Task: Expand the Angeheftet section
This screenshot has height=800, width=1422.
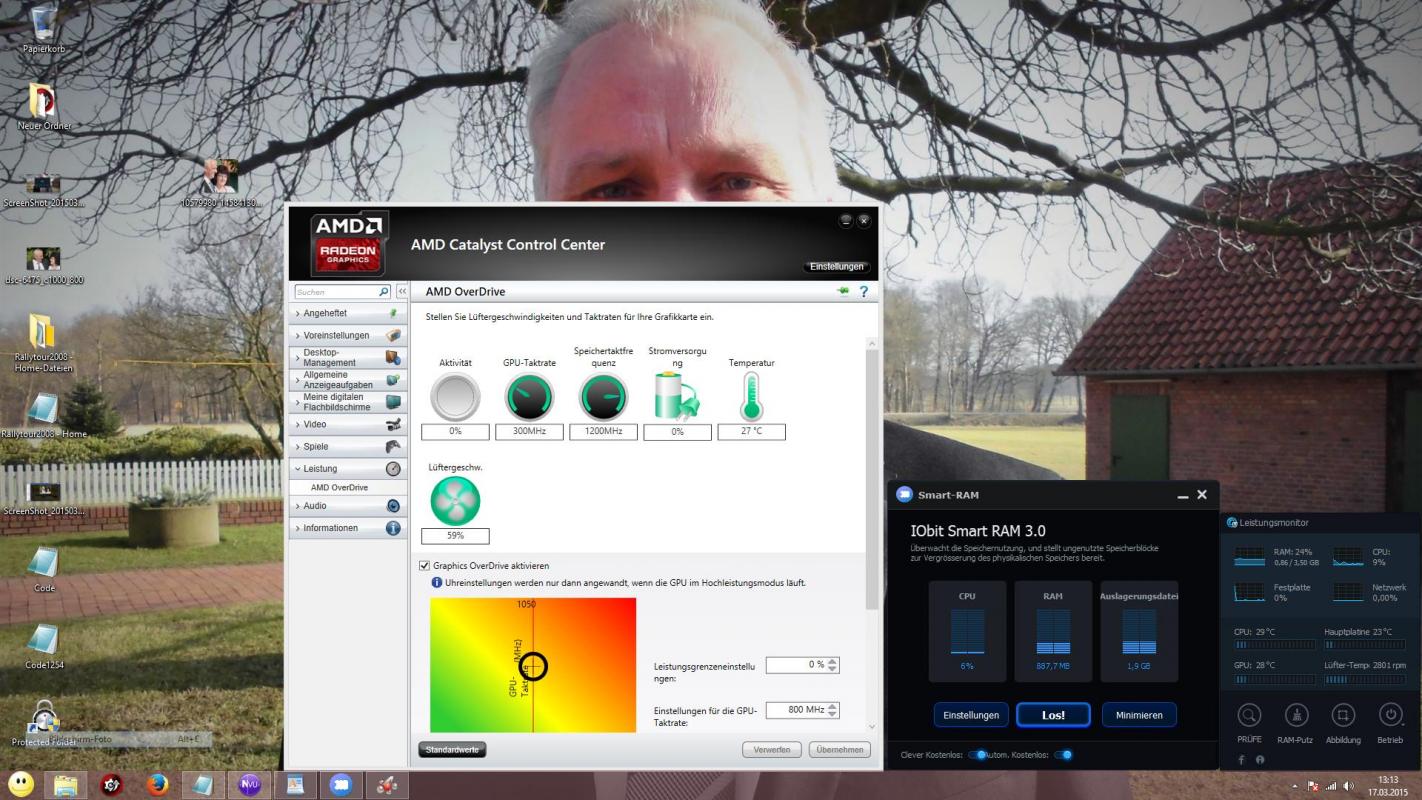Action: click(x=348, y=313)
